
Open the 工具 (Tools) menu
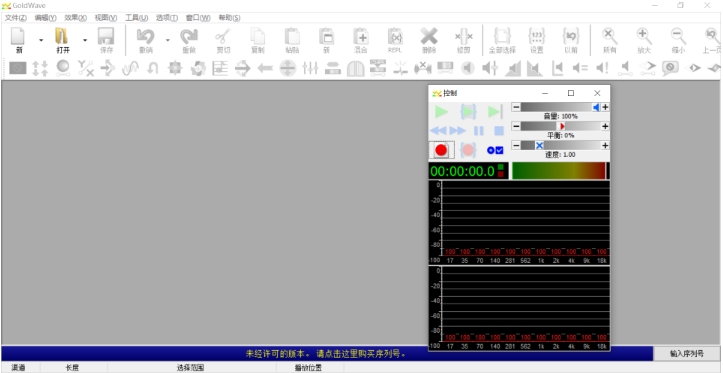pos(136,18)
